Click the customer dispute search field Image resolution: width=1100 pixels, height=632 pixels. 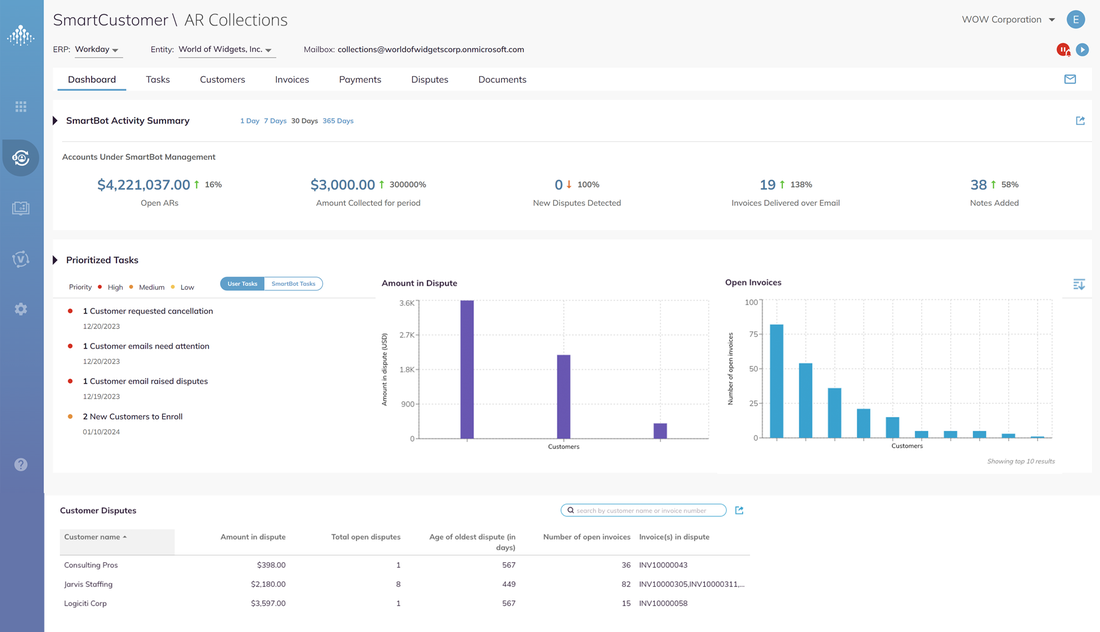click(643, 510)
